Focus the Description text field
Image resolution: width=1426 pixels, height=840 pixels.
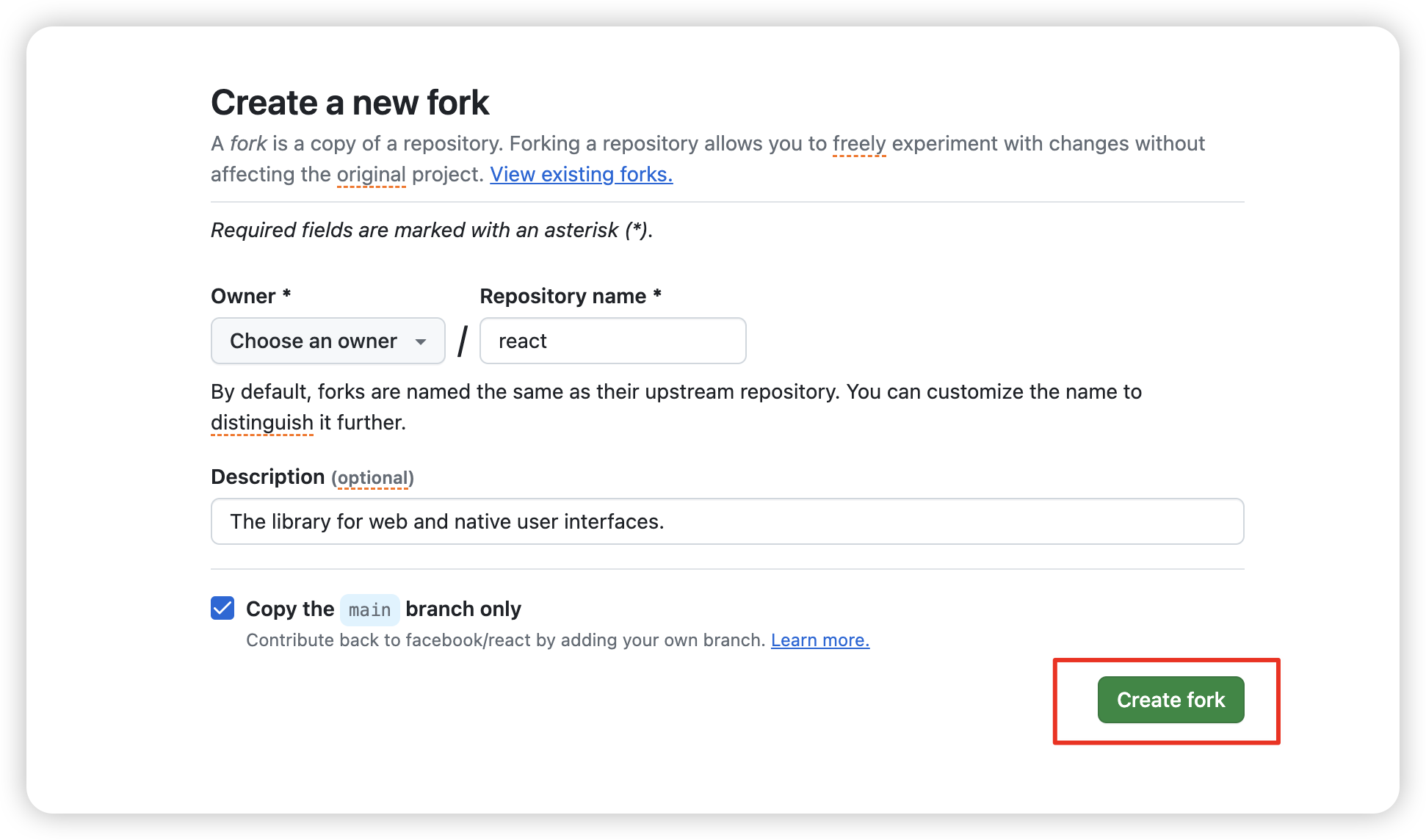click(727, 521)
